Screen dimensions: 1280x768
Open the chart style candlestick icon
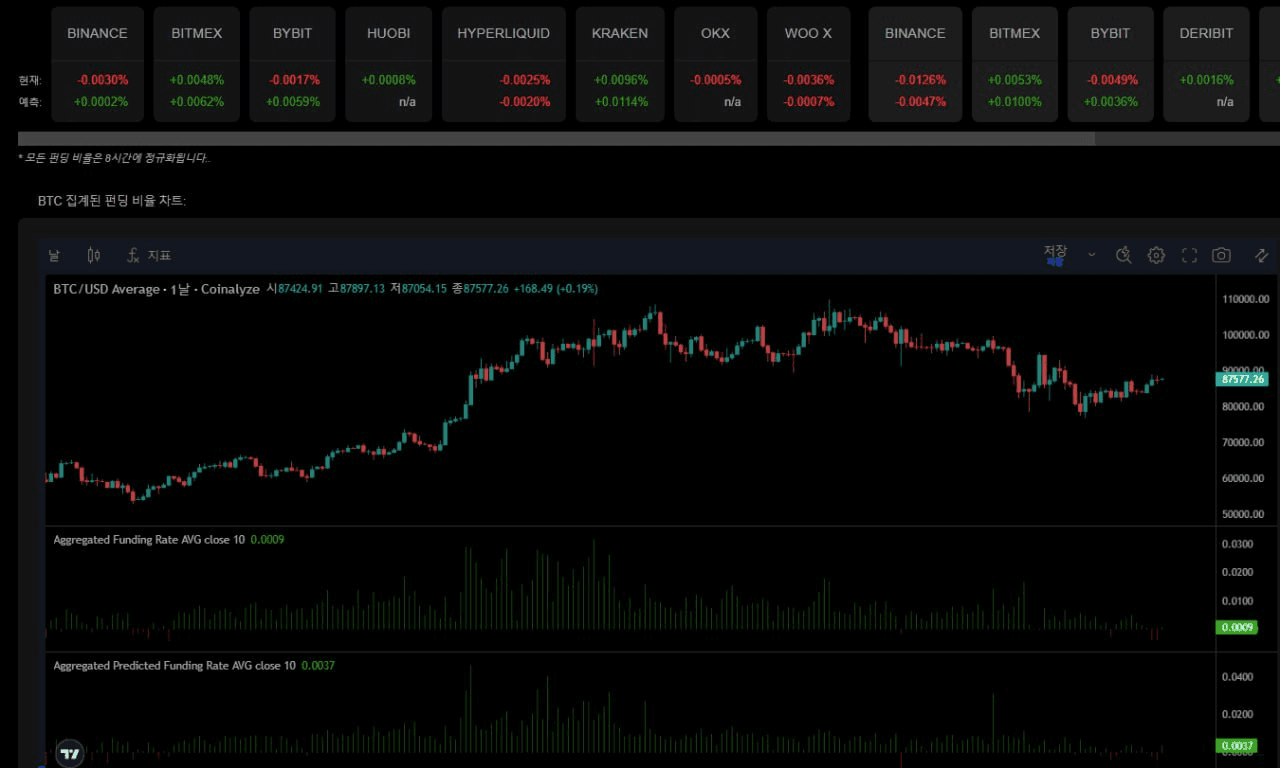(x=94, y=255)
